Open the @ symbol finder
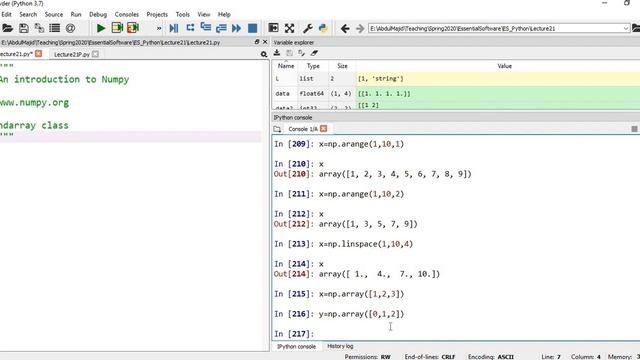The image size is (640, 360). 70,28
